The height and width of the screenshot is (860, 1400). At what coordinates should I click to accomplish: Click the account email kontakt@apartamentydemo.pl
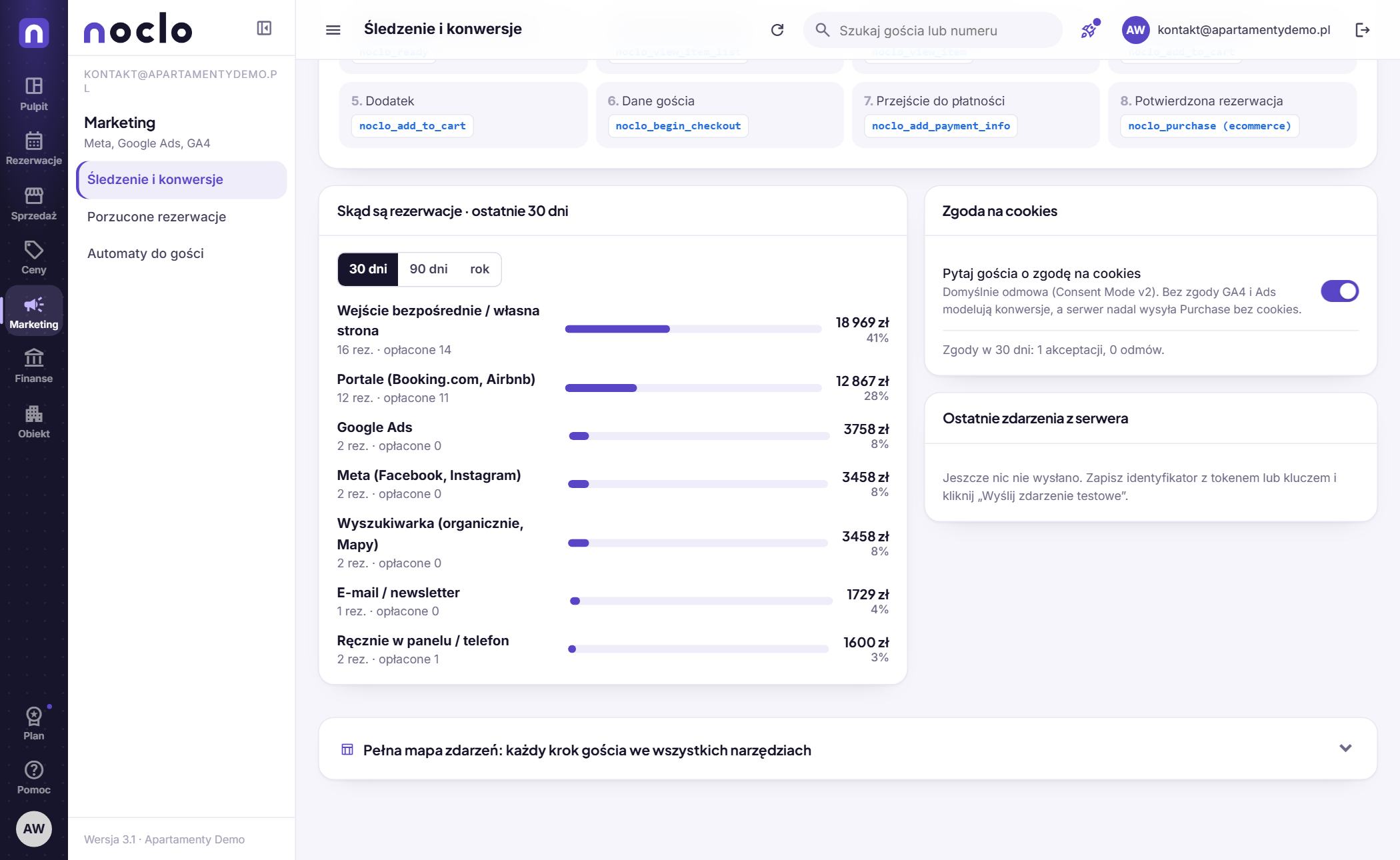coord(1243,30)
